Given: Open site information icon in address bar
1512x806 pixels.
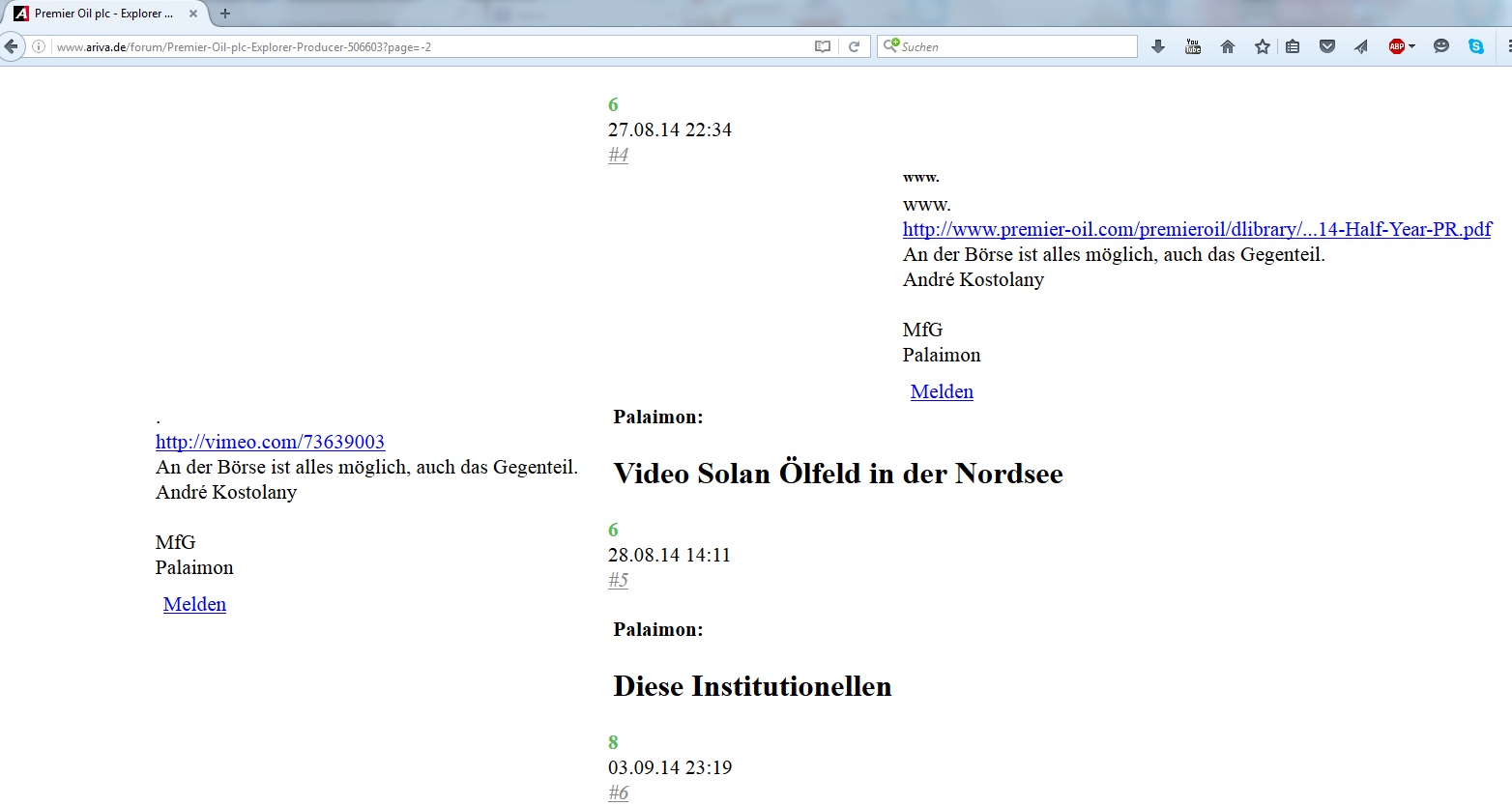Looking at the screenshot, I should point(39,46).
